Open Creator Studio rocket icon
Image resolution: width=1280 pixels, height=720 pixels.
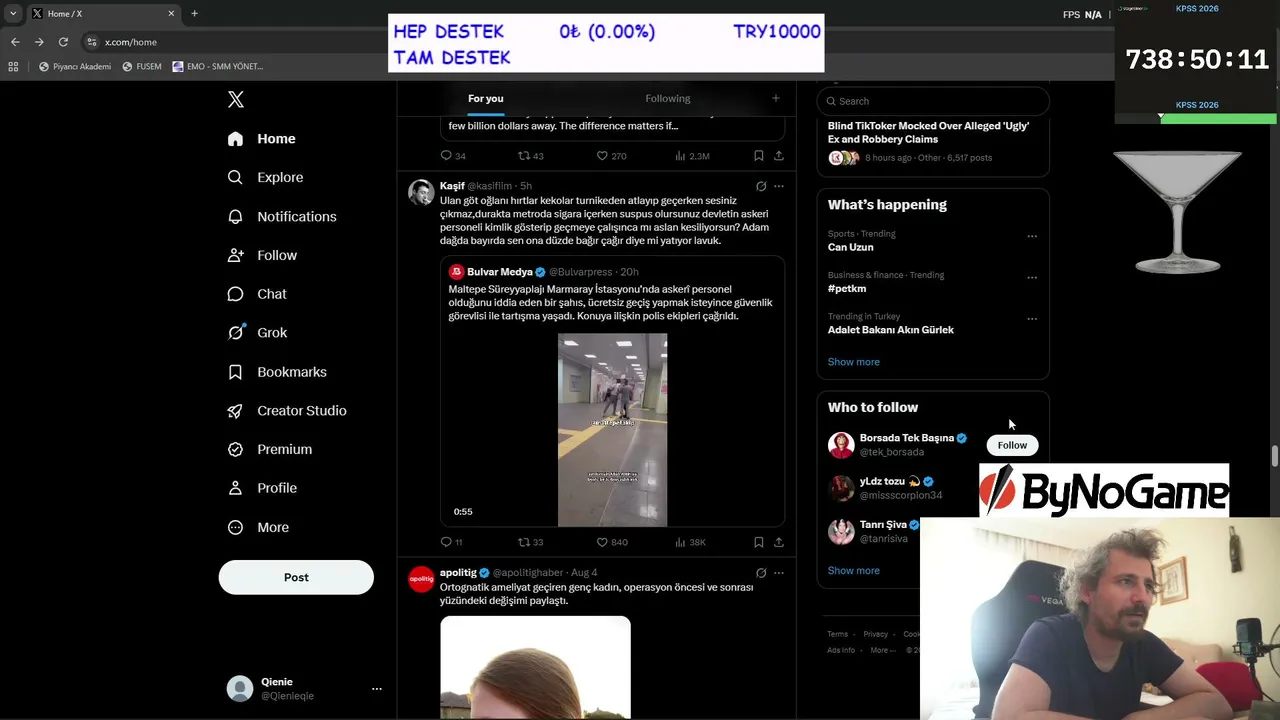[x=235, y=411]
